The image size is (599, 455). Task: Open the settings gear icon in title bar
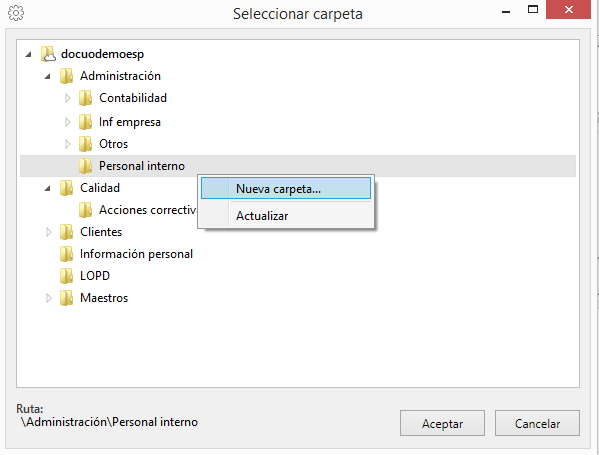[16, 13]
